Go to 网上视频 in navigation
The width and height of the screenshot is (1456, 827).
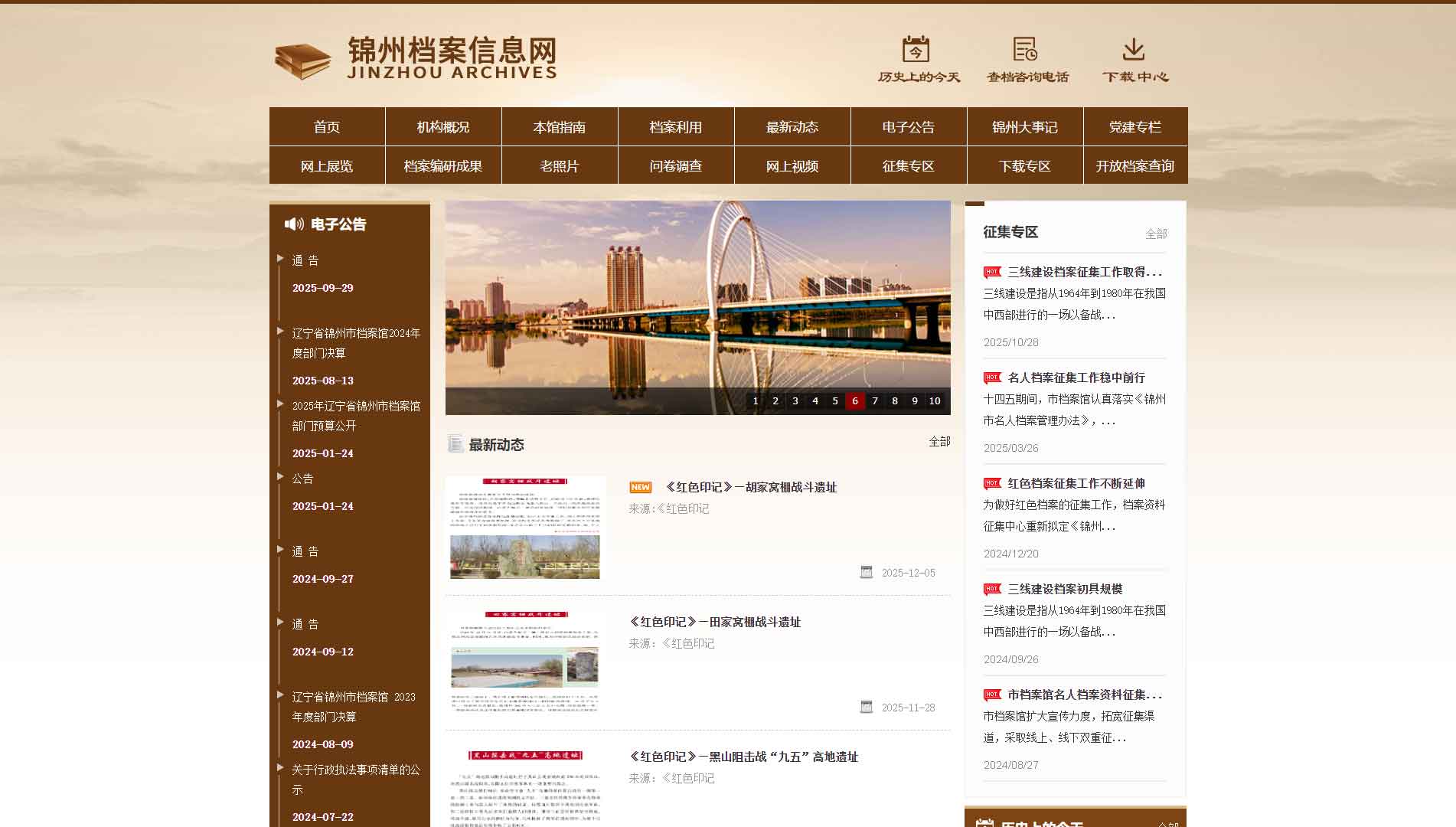click(x=792, y=165)
